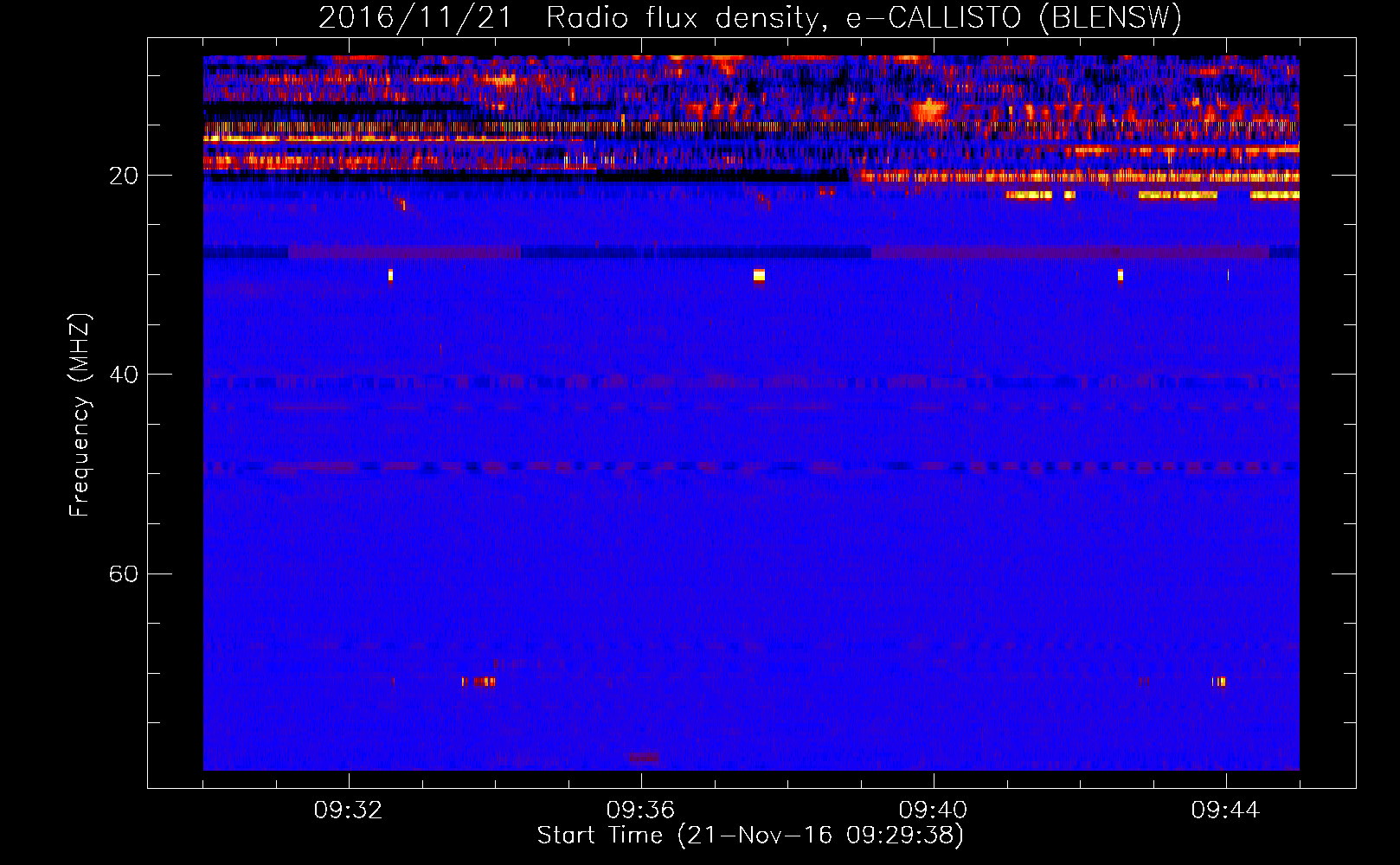Viewport: 1400px width, 865px height.
Task: Click the 09:32 time tick label
Action: (348, 811)
